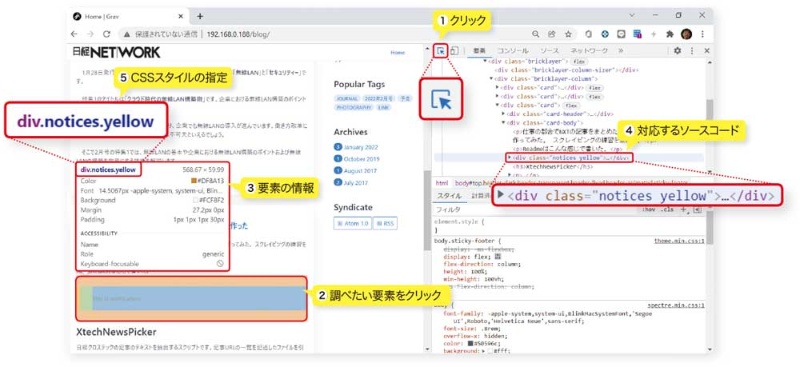Click the blue circular extension icon in toolbar
The width and height of the screenshot is (800, 367).
[605, 34]
